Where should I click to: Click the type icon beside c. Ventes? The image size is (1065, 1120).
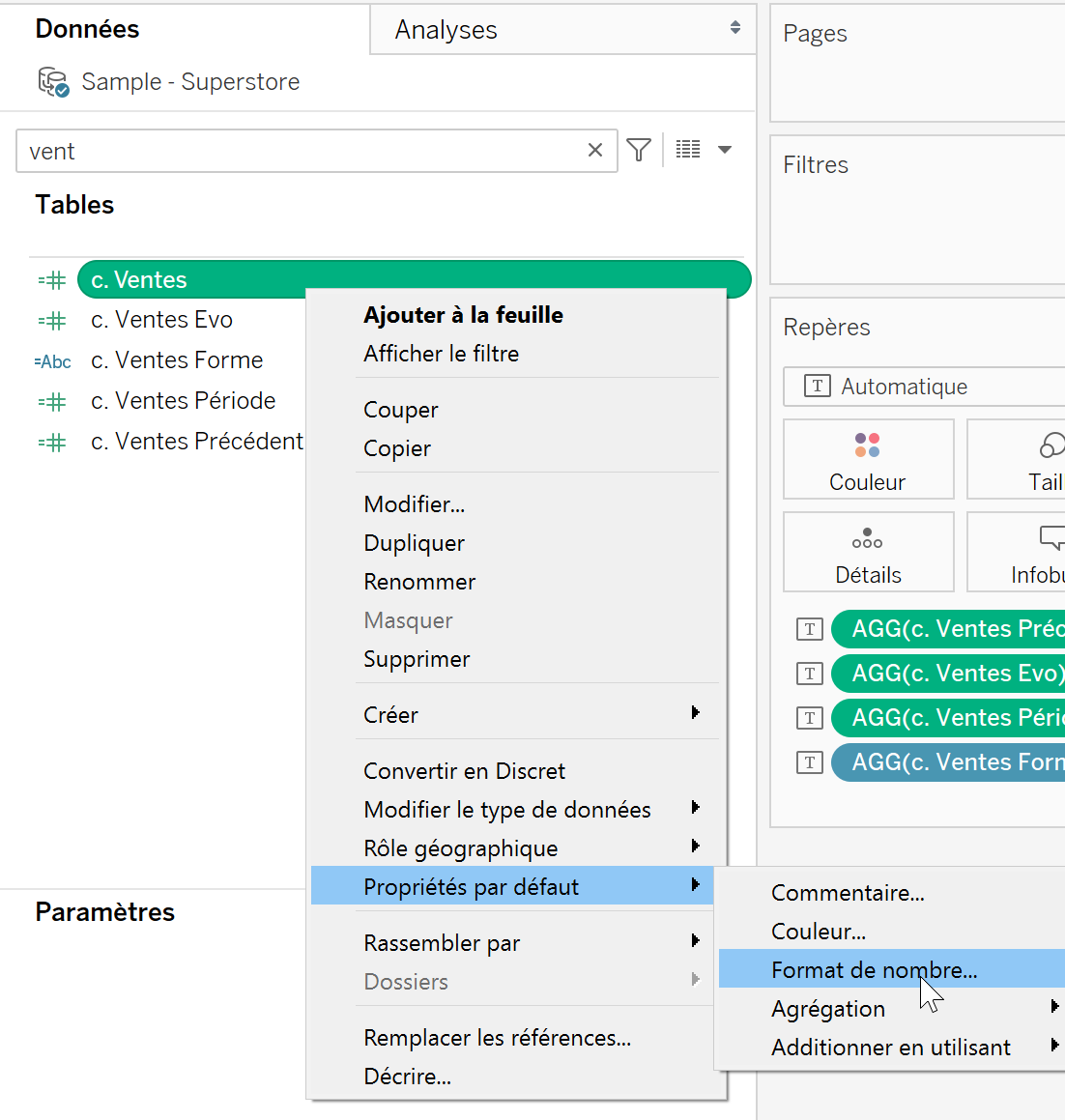tap(52, 280)
